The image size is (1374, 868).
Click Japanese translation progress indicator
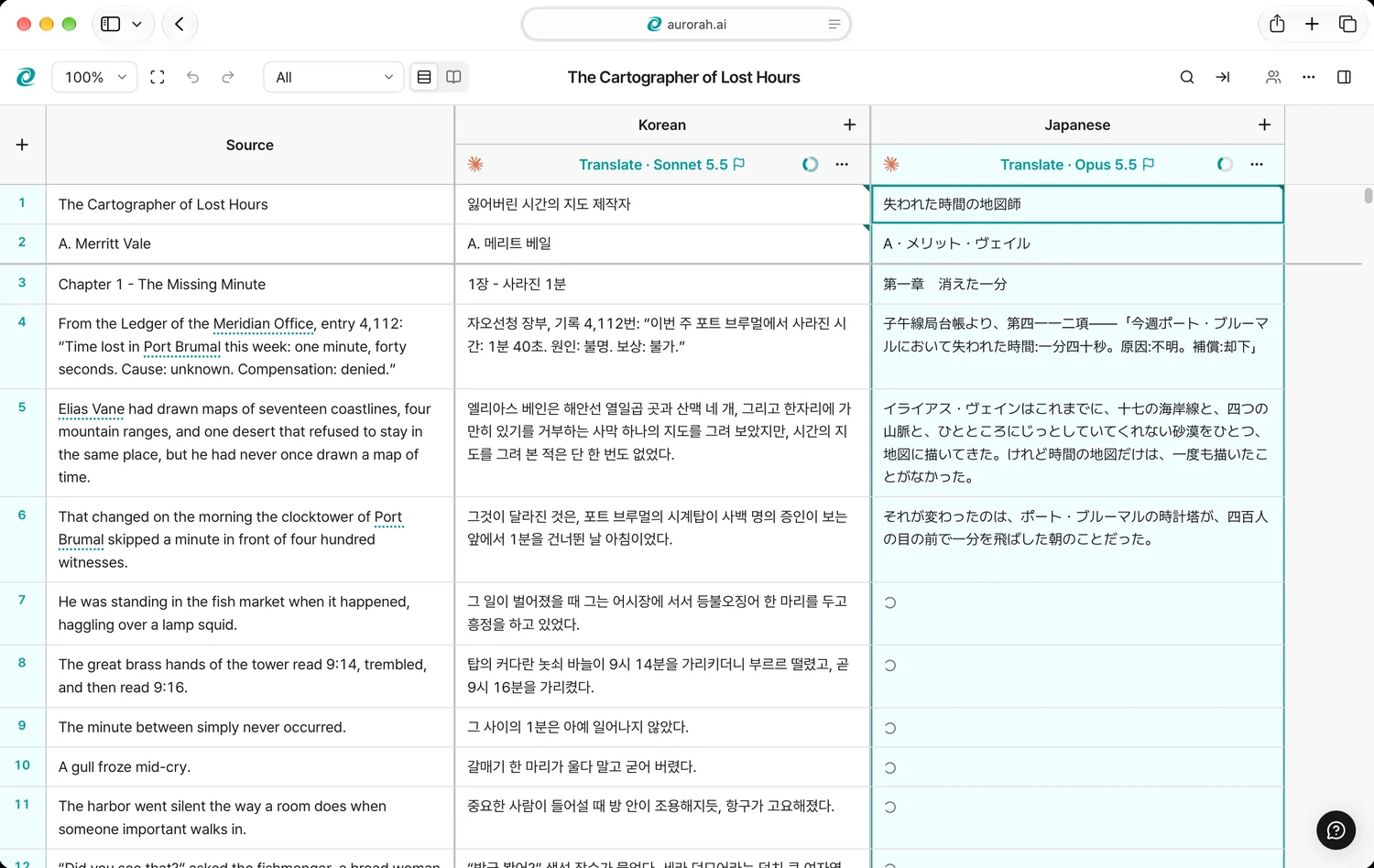(1225, 165)
